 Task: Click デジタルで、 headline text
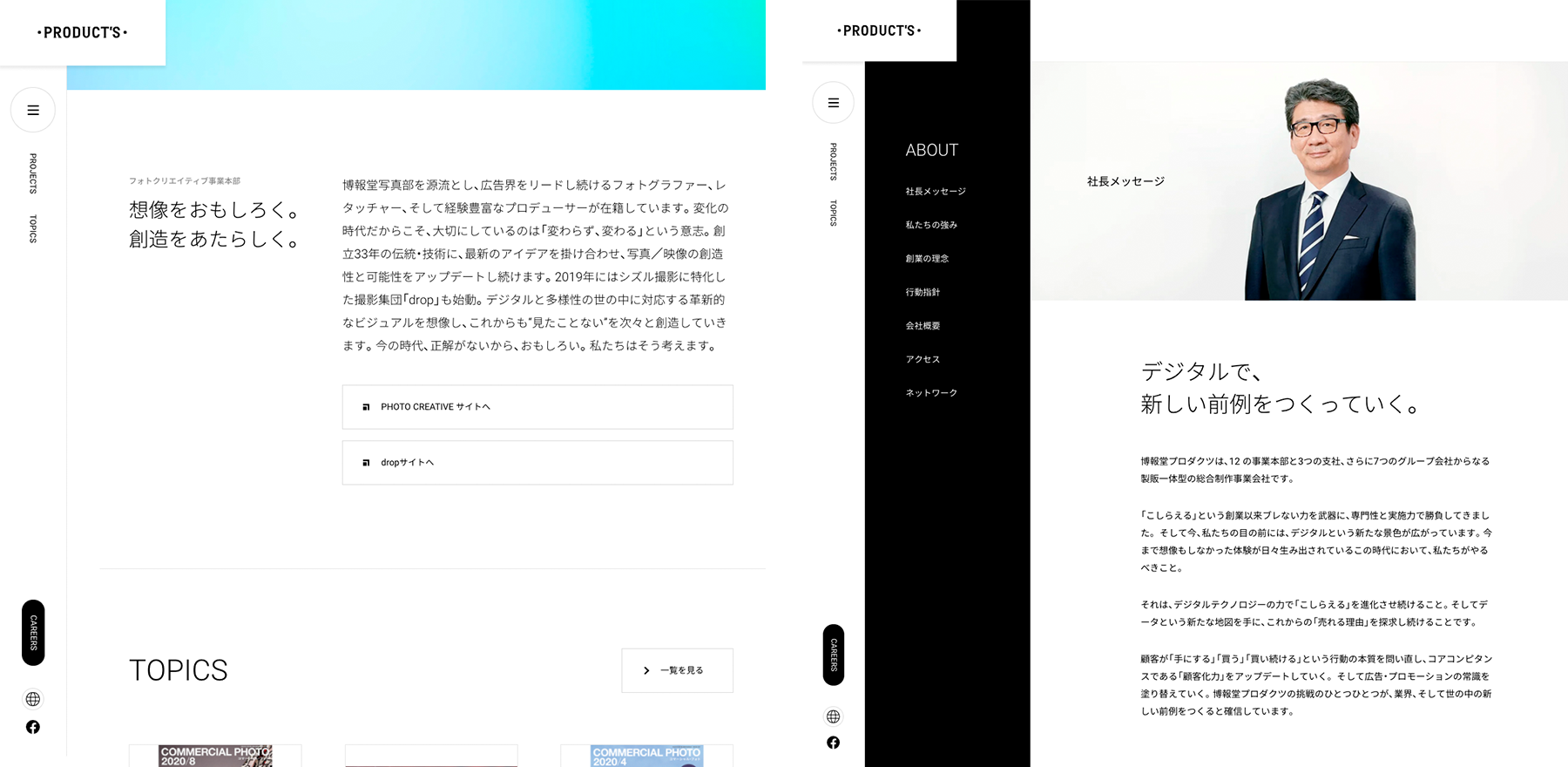pos(1202,372)
